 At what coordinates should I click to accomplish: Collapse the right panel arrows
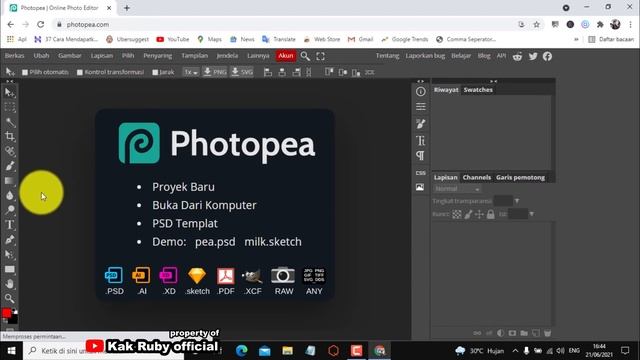493,81
